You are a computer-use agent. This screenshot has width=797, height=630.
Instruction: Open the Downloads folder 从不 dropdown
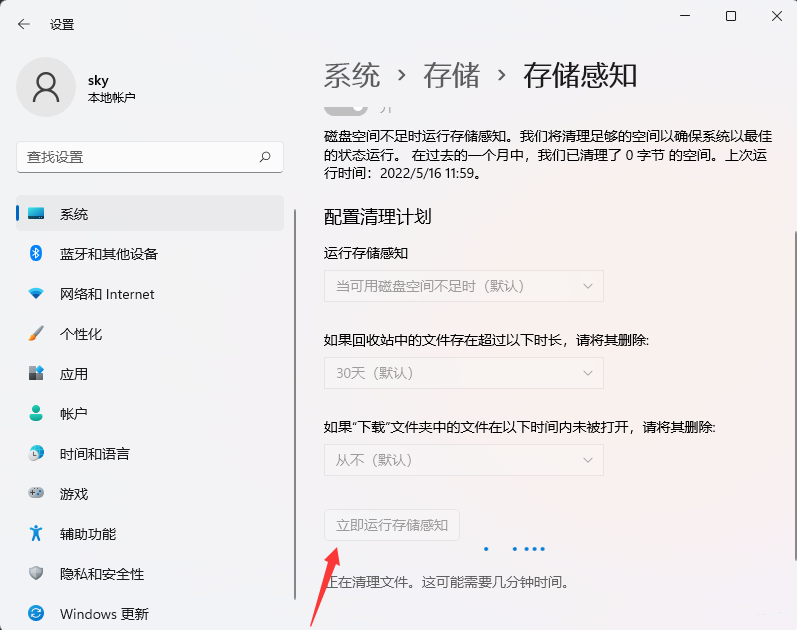tap(463, 460)
